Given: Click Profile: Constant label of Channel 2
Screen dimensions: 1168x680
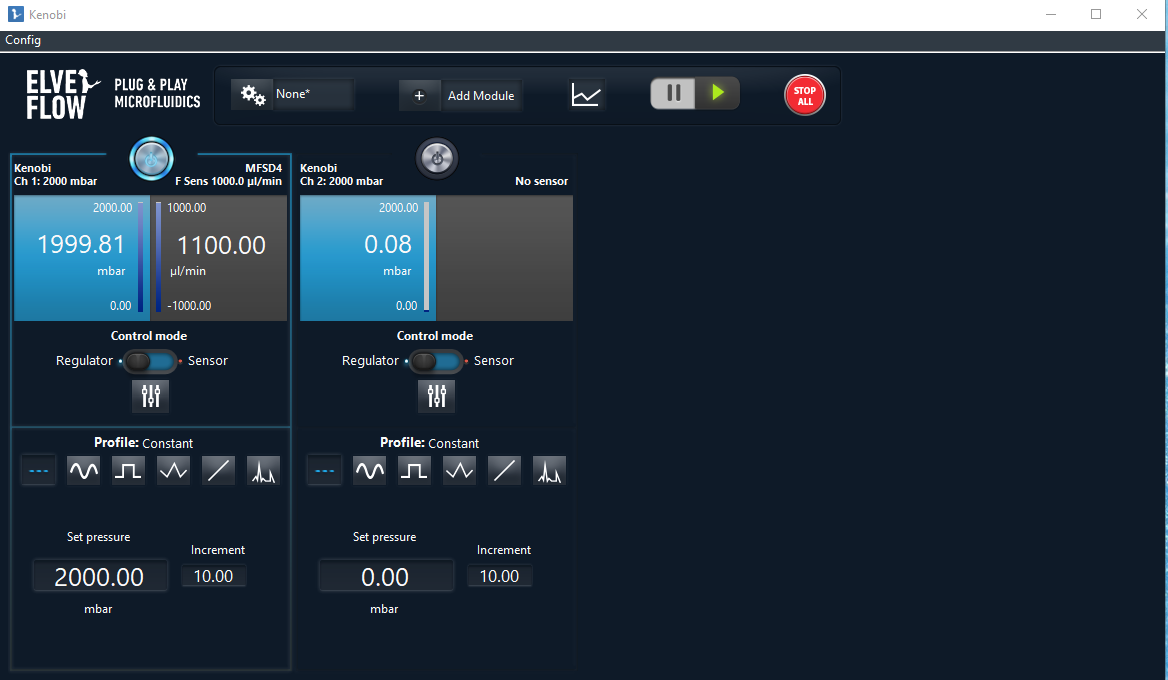Looking at the screenshot, I should point(430,443).
